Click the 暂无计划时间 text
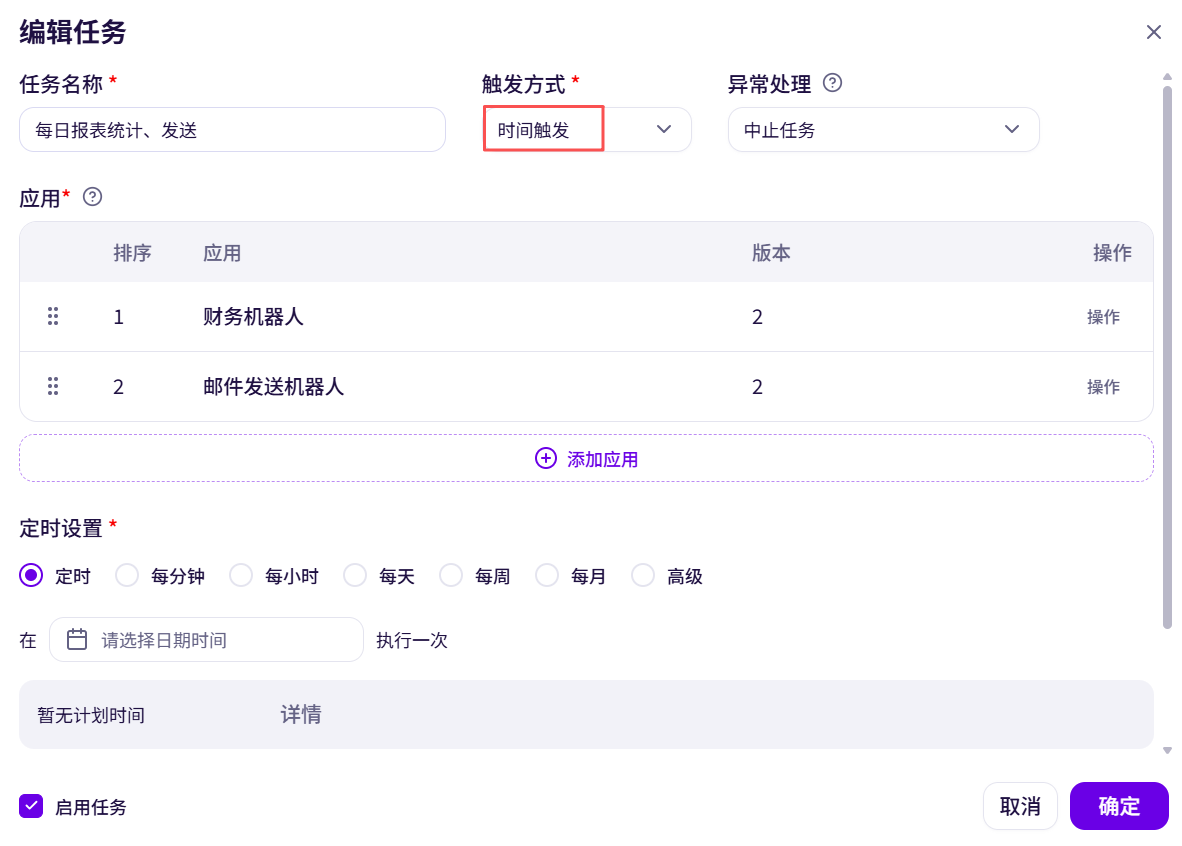1182x846 pixels. point(90,715)
